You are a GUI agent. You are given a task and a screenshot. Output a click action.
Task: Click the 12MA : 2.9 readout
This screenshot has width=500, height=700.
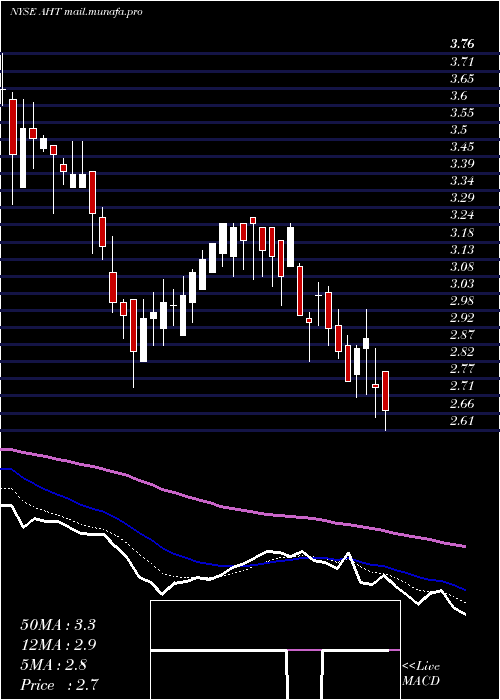pyautogui.click(x=58, y=645)
